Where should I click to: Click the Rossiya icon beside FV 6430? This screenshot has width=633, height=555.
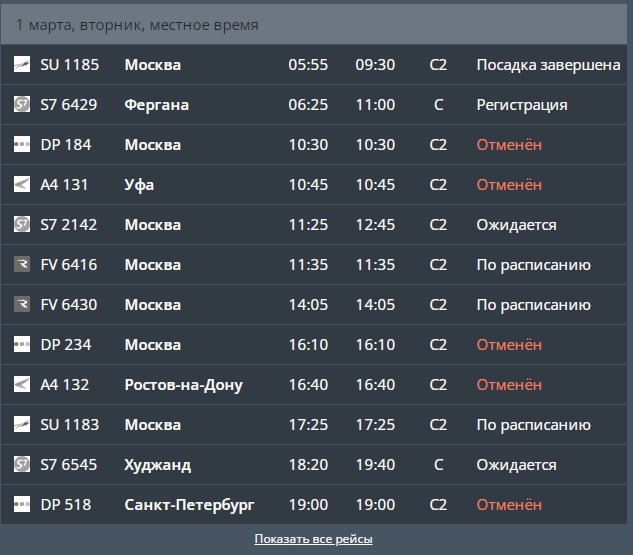click(x=22, y=305)
